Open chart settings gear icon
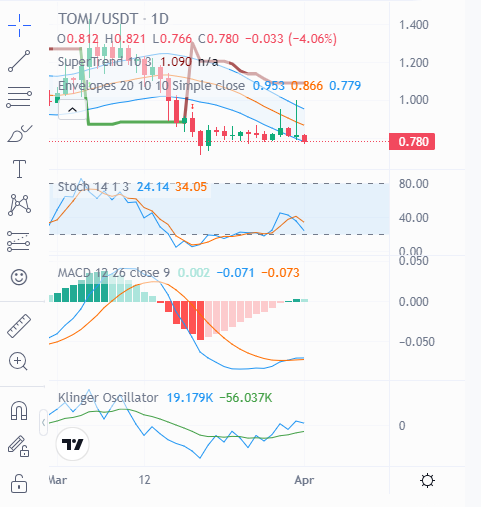 427,481
